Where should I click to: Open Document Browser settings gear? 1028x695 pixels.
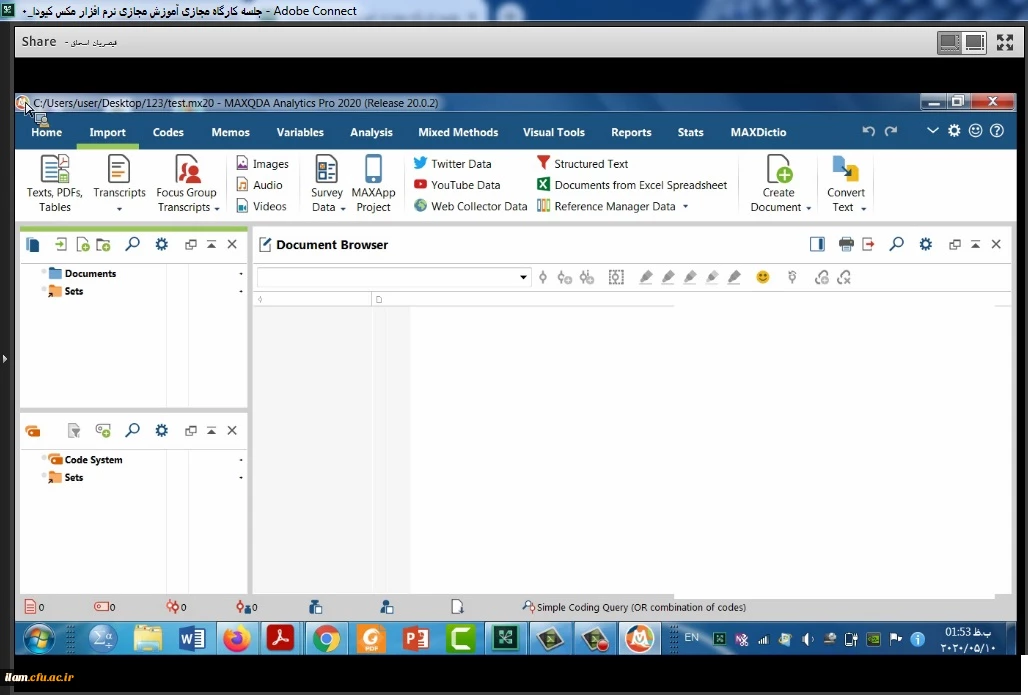pos(926,244)
